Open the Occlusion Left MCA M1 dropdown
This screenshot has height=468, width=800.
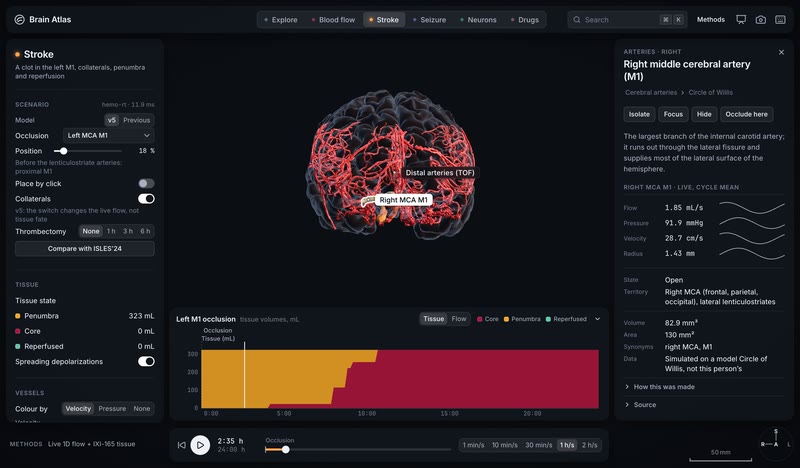(x=109, y=135)
